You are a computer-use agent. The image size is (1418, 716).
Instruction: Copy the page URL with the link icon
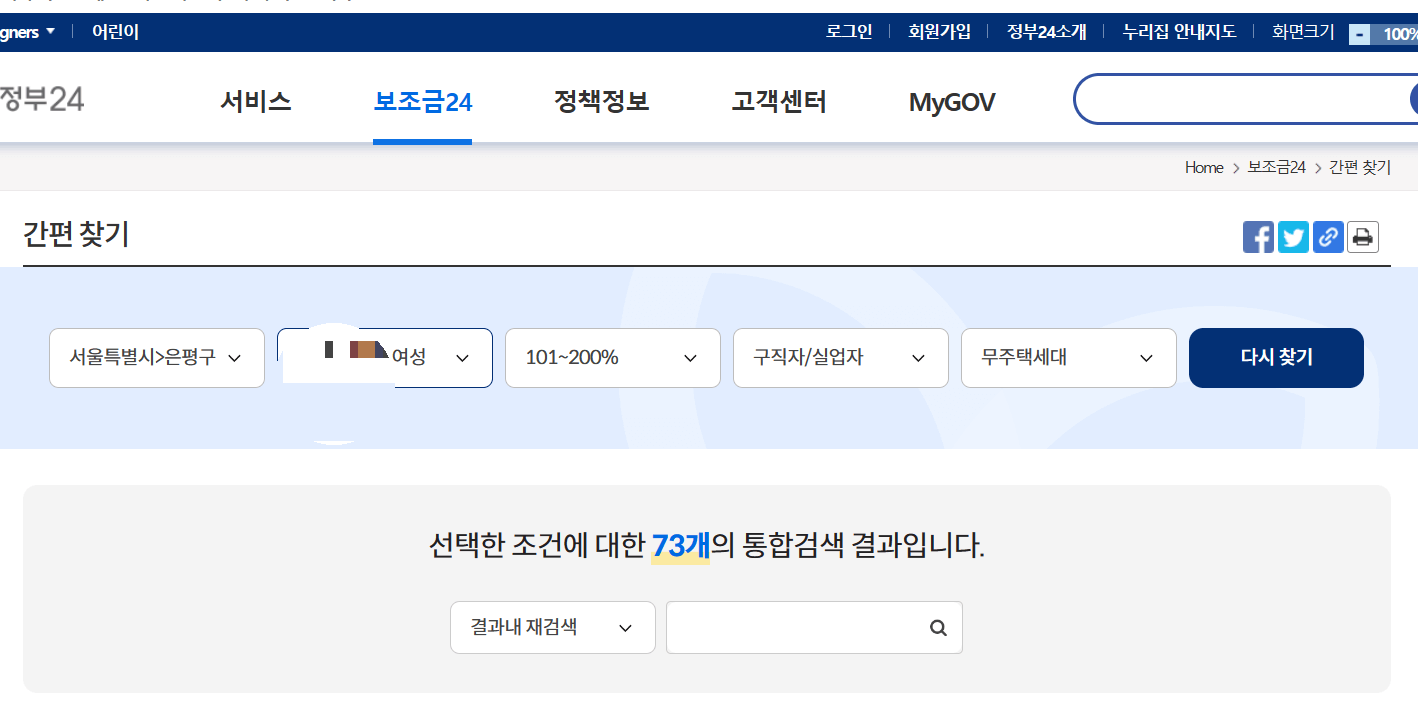coord(1328,236)
